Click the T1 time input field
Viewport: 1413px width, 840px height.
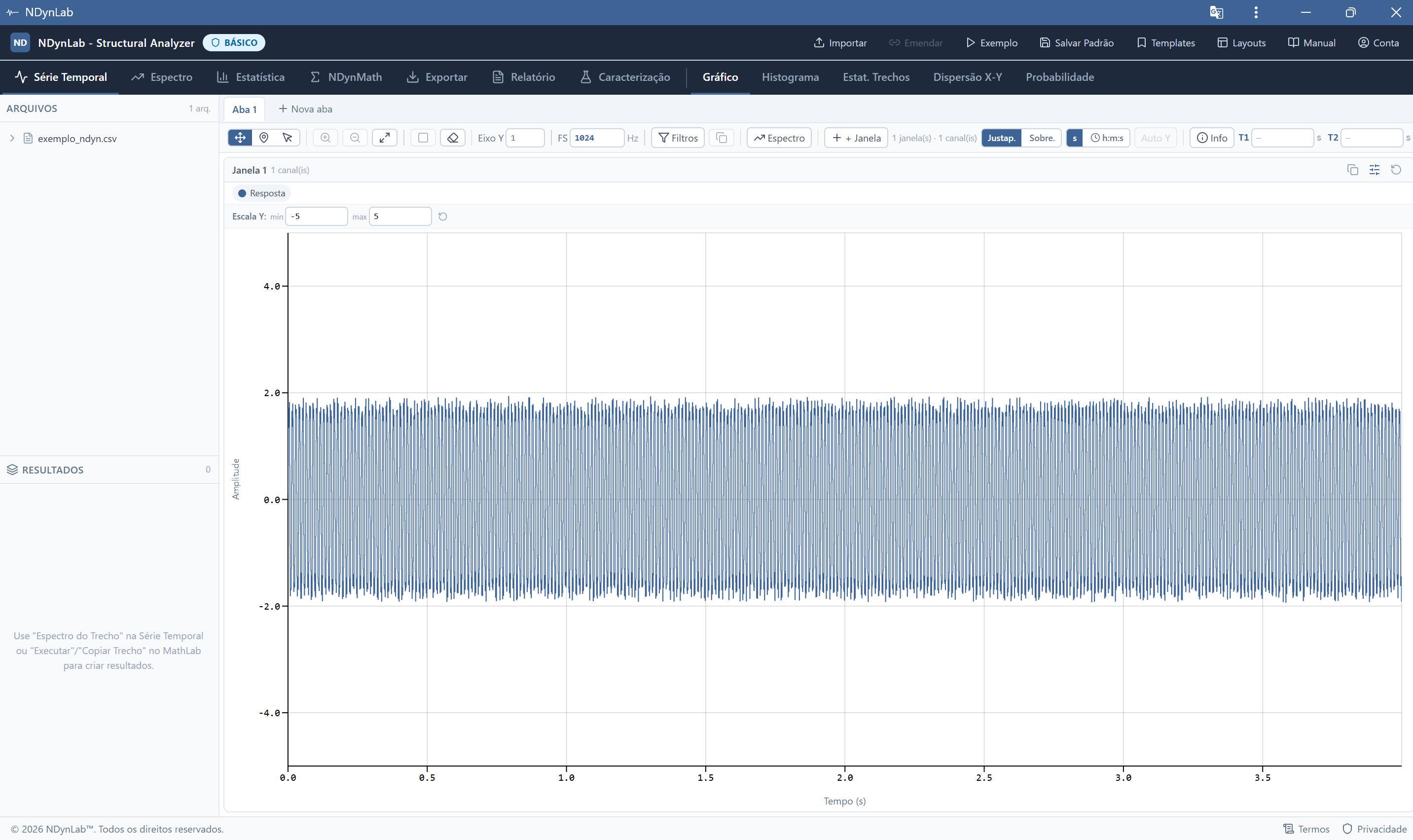click(1282, 138)
